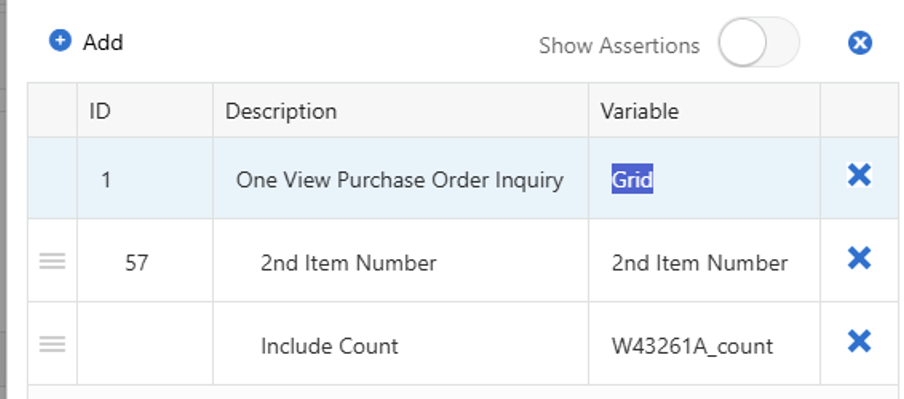Select the ID column header
Image resolution: width=904 pixels, height=399 pixels.
[145, 111]
